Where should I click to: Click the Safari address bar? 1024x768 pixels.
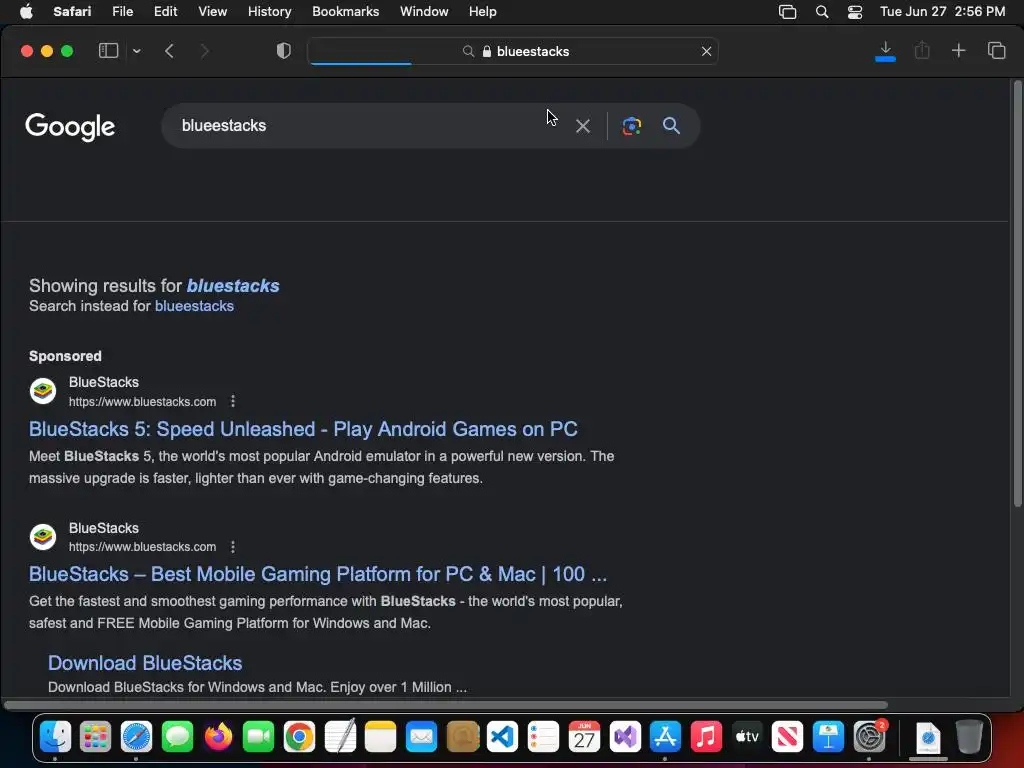[x=513, y=51]
